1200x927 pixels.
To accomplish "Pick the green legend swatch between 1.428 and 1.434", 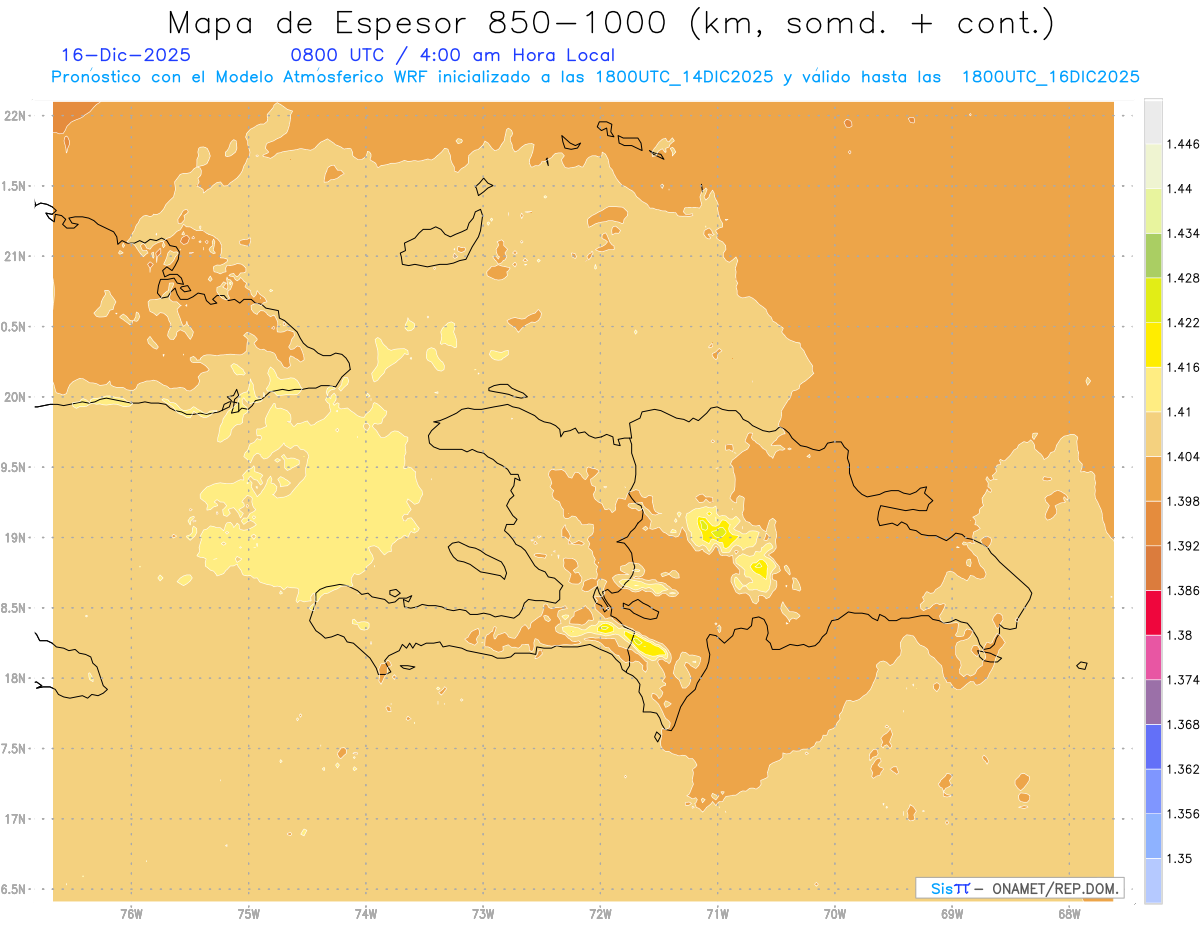I will coord(1153,255).
